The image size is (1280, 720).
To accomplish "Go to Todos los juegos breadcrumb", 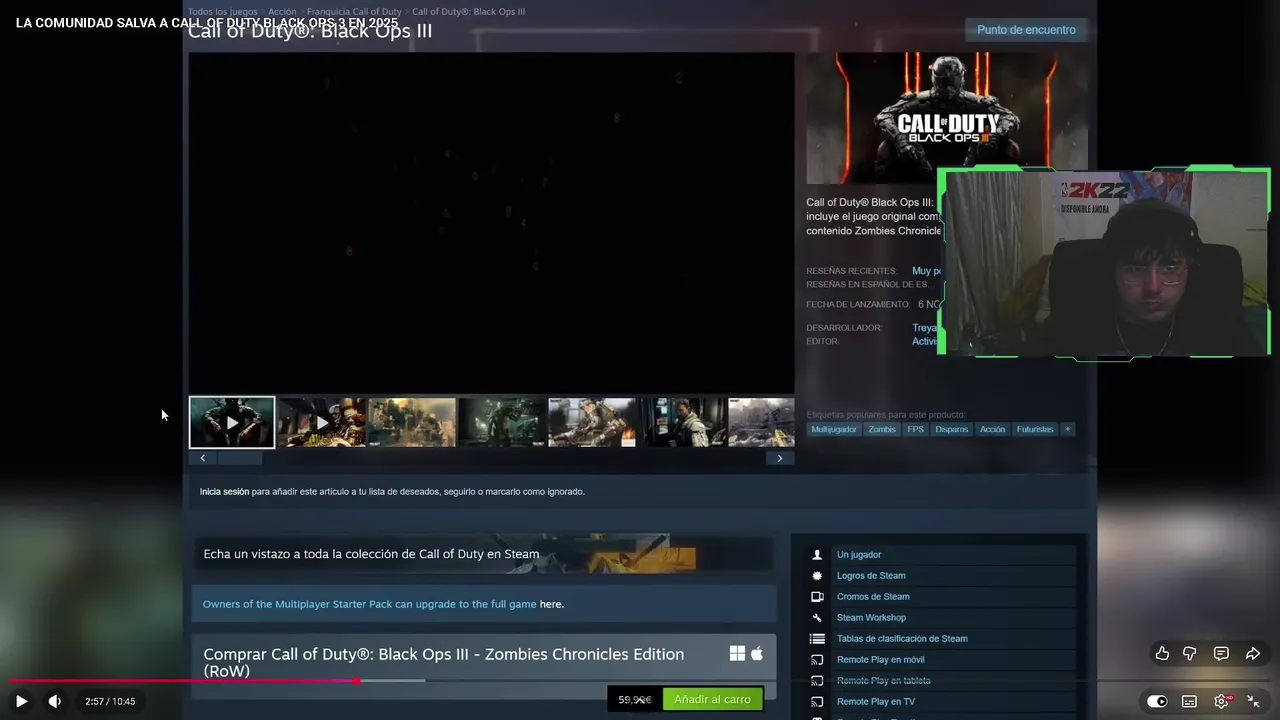I will [223, 12].
